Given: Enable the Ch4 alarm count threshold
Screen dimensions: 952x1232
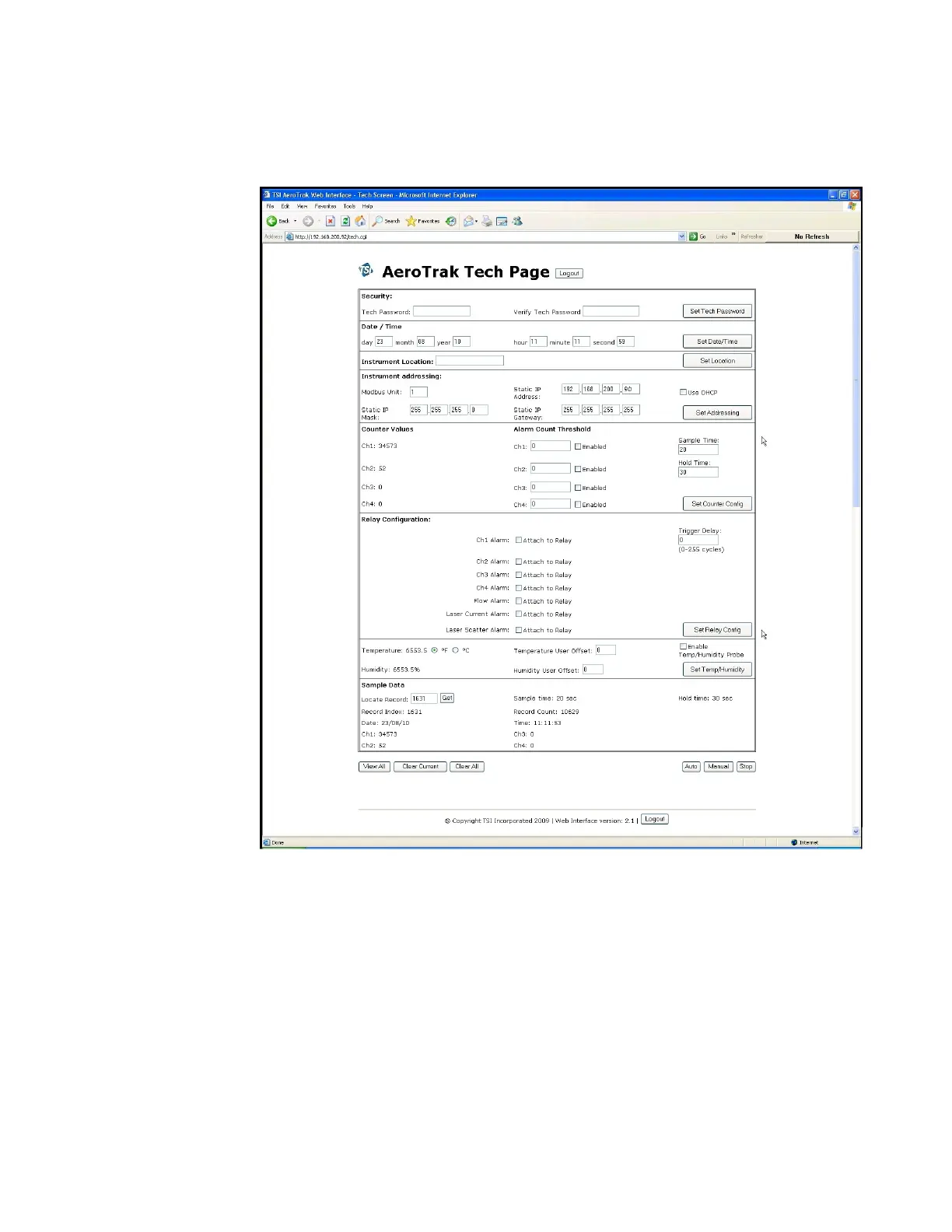Looking at the screenshot, I should point(578,505).
